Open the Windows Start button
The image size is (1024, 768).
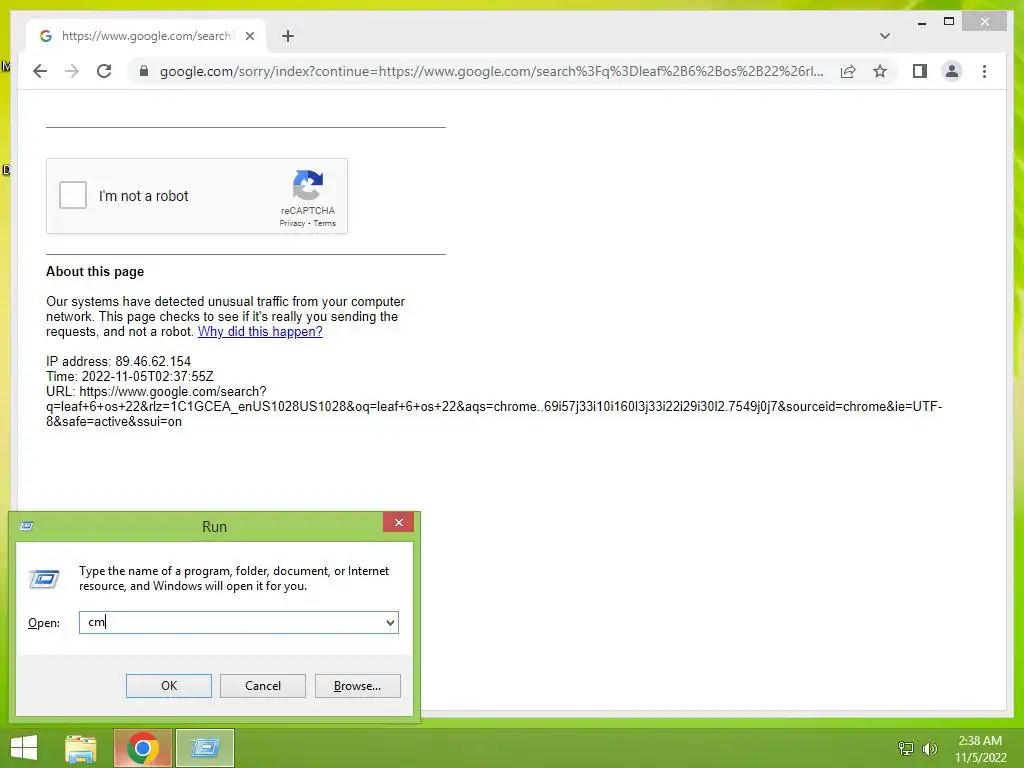[24, 748]
